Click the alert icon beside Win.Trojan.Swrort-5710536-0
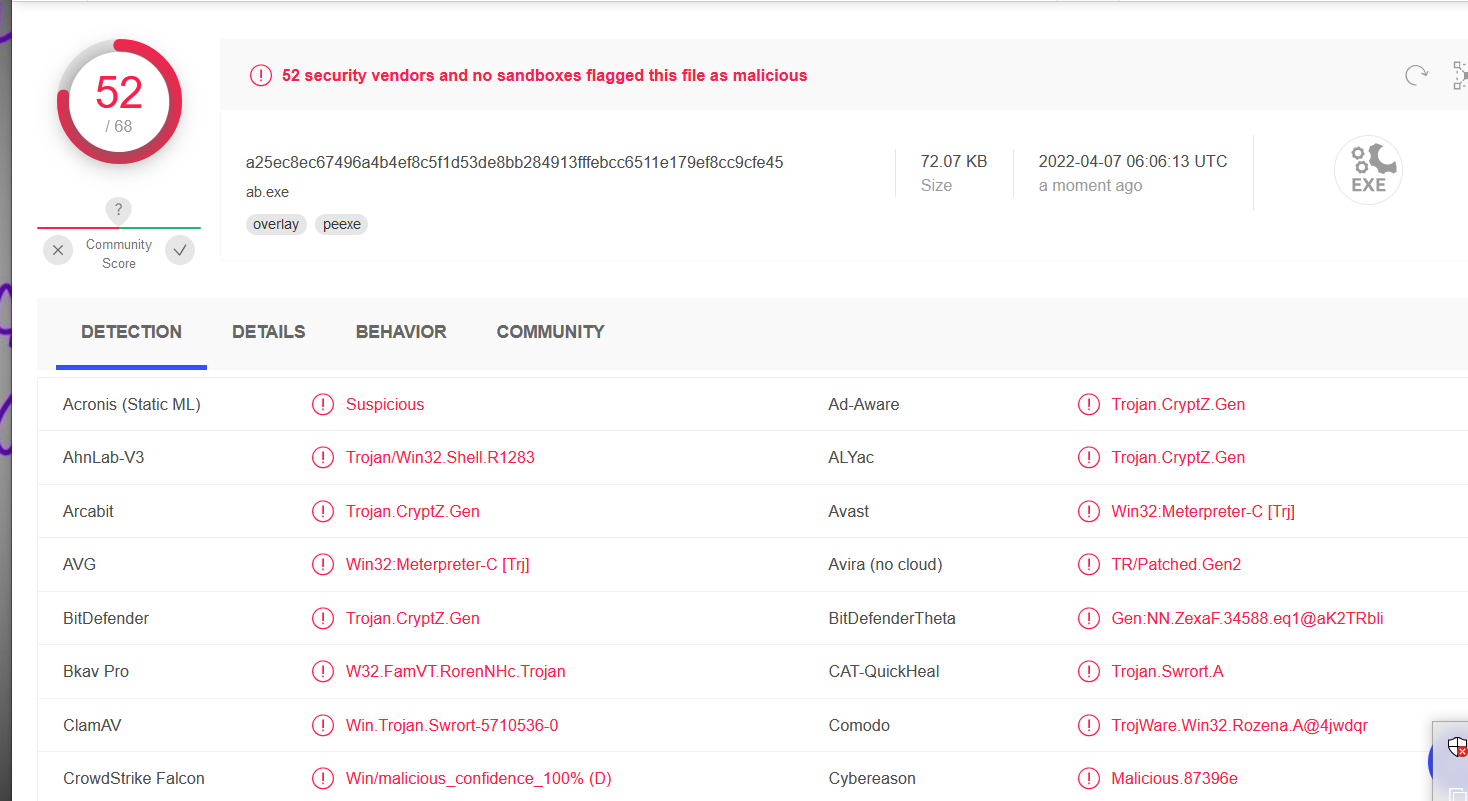The image size is (1468, 801). click(x=323, y=725)
